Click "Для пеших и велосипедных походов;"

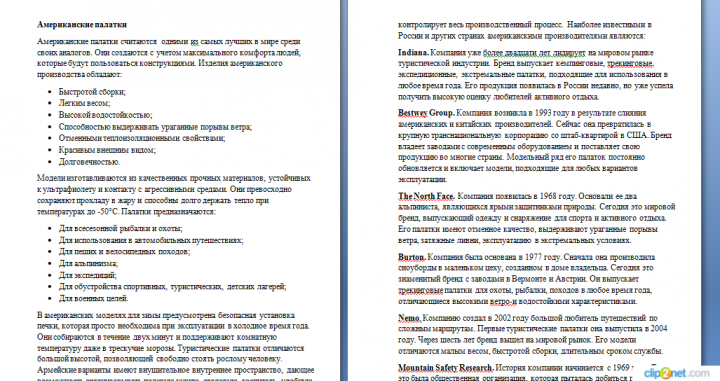click(124, 252)
